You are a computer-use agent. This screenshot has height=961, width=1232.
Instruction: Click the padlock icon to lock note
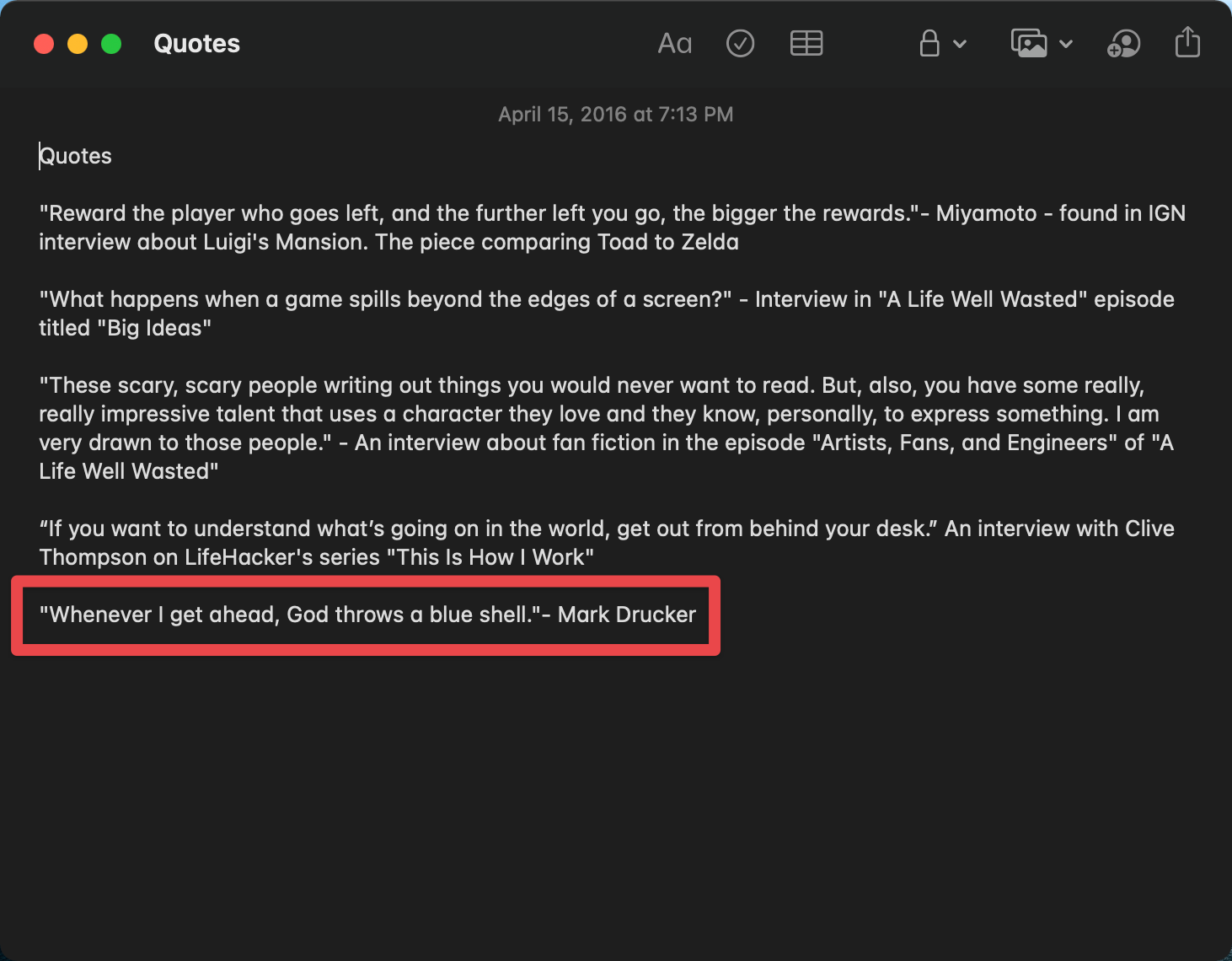click(929, 44)
